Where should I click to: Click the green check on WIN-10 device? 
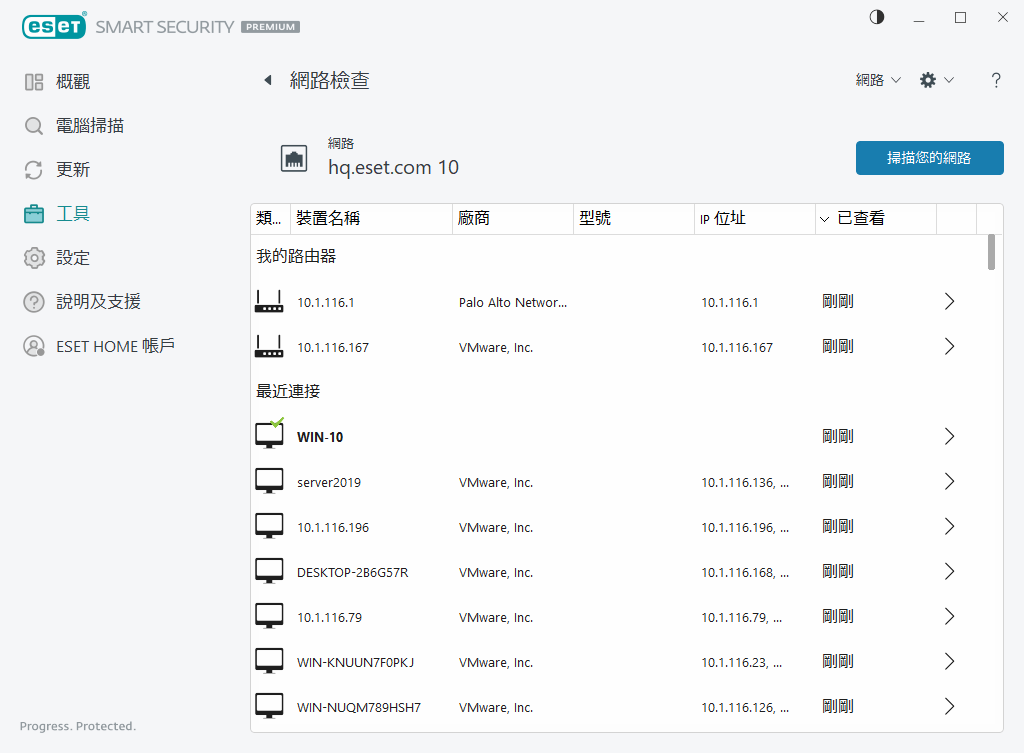278,423
